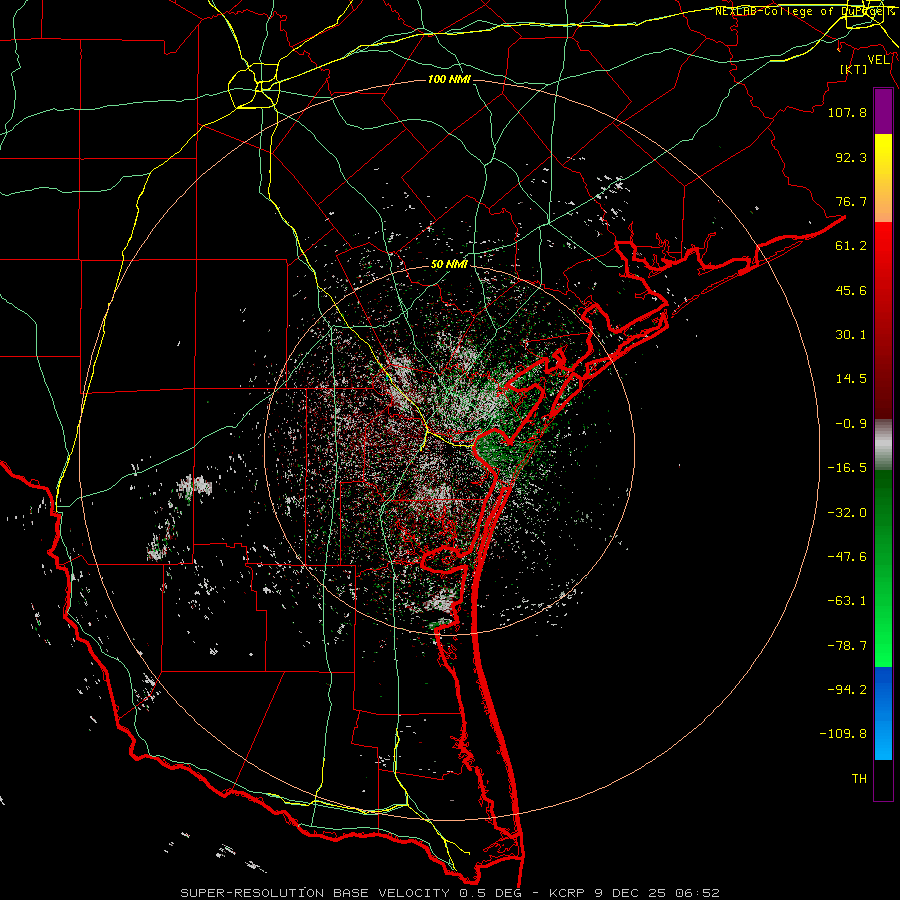Click the KCRP station identifier in caption
This screenshot has width=900, height=900.
569,893
